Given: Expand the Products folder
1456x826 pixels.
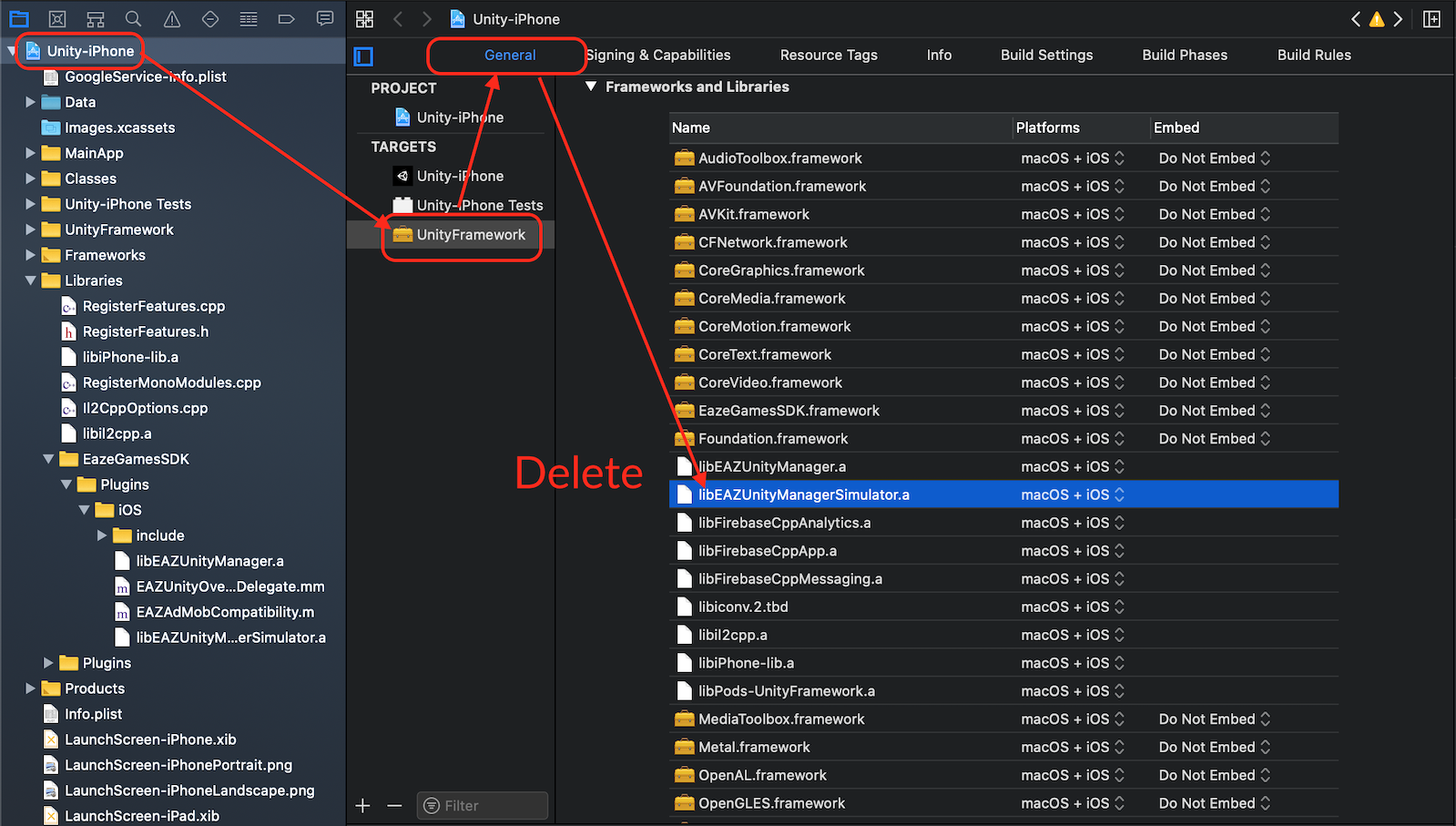Looking at the screenshot, I should point(30,688).
